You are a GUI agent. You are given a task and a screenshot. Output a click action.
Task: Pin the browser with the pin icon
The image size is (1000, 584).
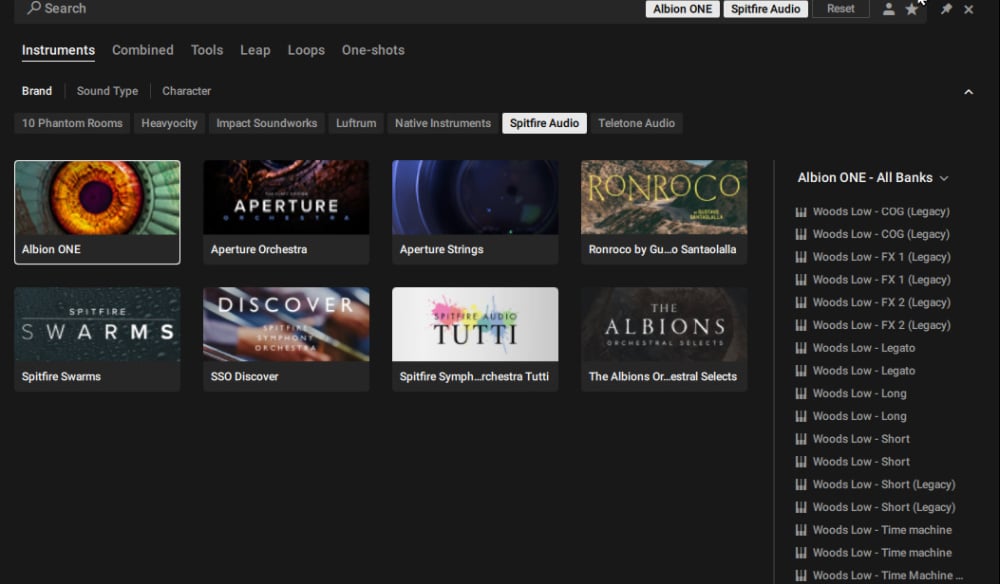point(946,9)
